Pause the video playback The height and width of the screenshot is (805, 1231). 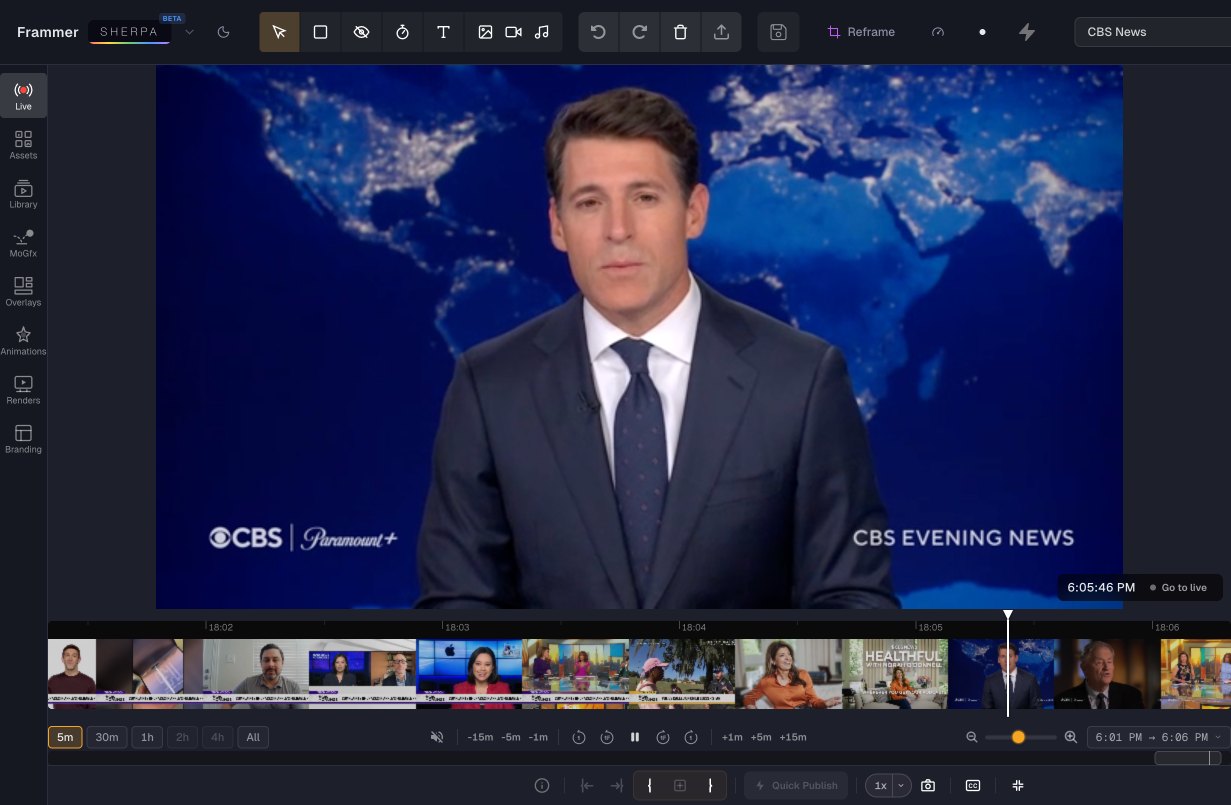(x=634, y=737)
